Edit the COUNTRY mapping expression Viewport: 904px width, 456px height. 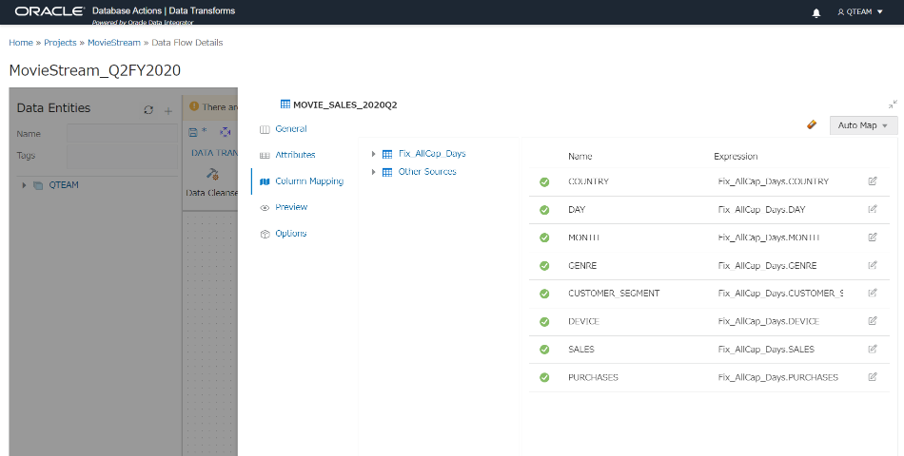(x=872, y=181)
